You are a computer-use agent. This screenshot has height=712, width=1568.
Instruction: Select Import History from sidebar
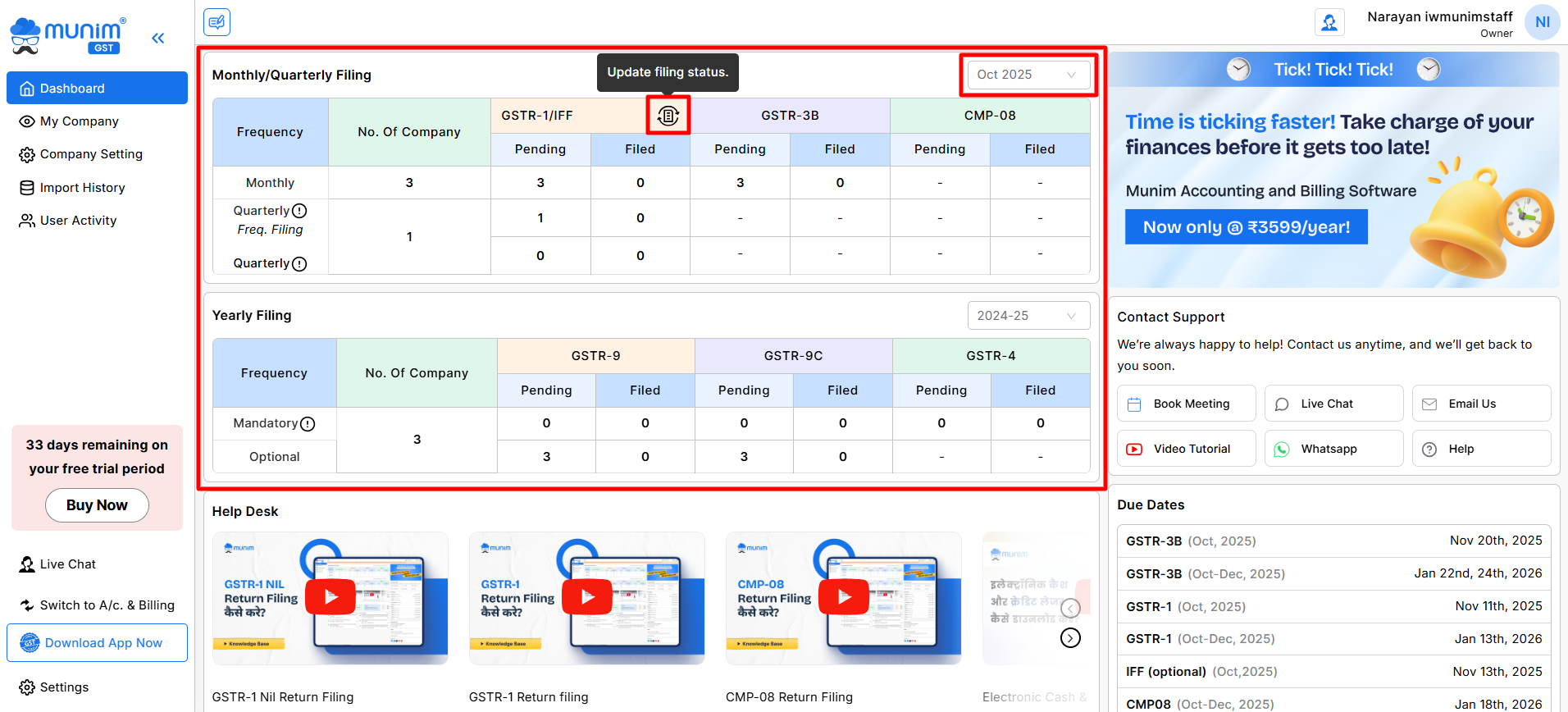point(83,188)
